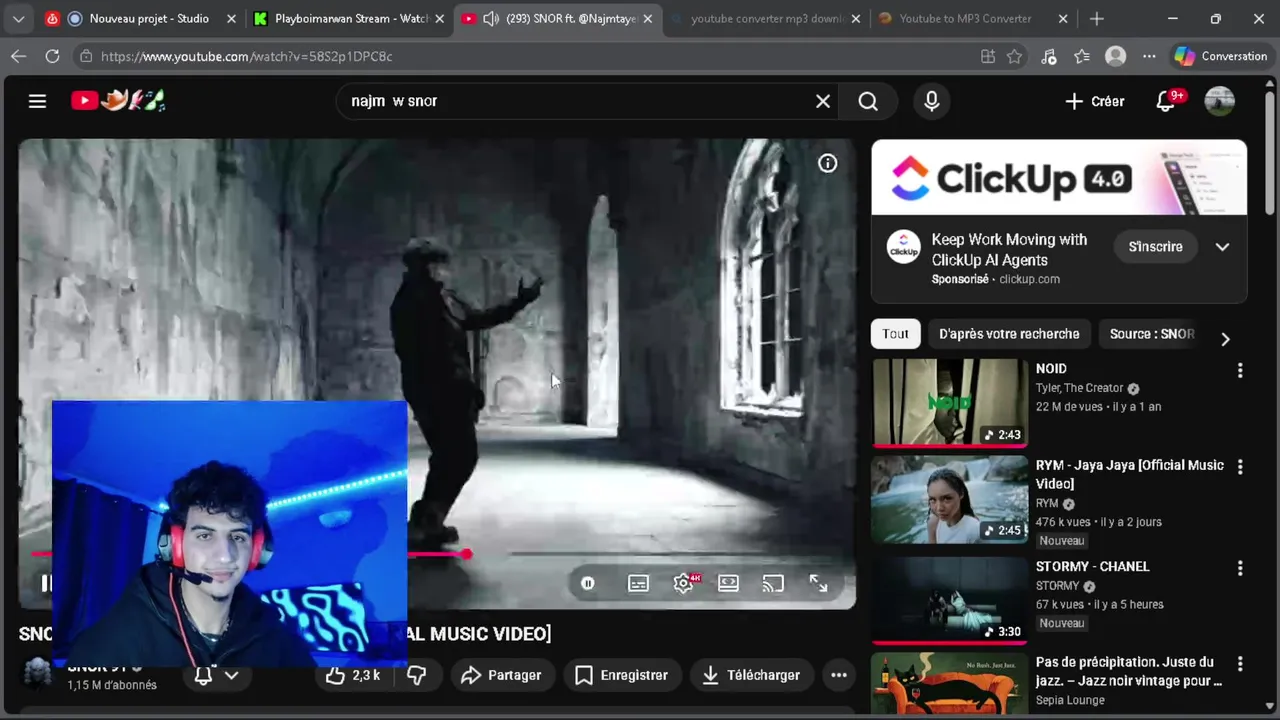1280x720 pixels.
Task: Show video info card icon
Action: pyautogui.click(x=828, y=163)
